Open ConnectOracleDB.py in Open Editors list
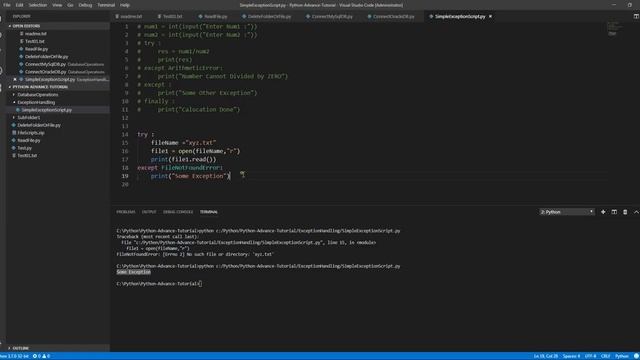The width and height of the screenshot is (640, 360). pos(45,72)
